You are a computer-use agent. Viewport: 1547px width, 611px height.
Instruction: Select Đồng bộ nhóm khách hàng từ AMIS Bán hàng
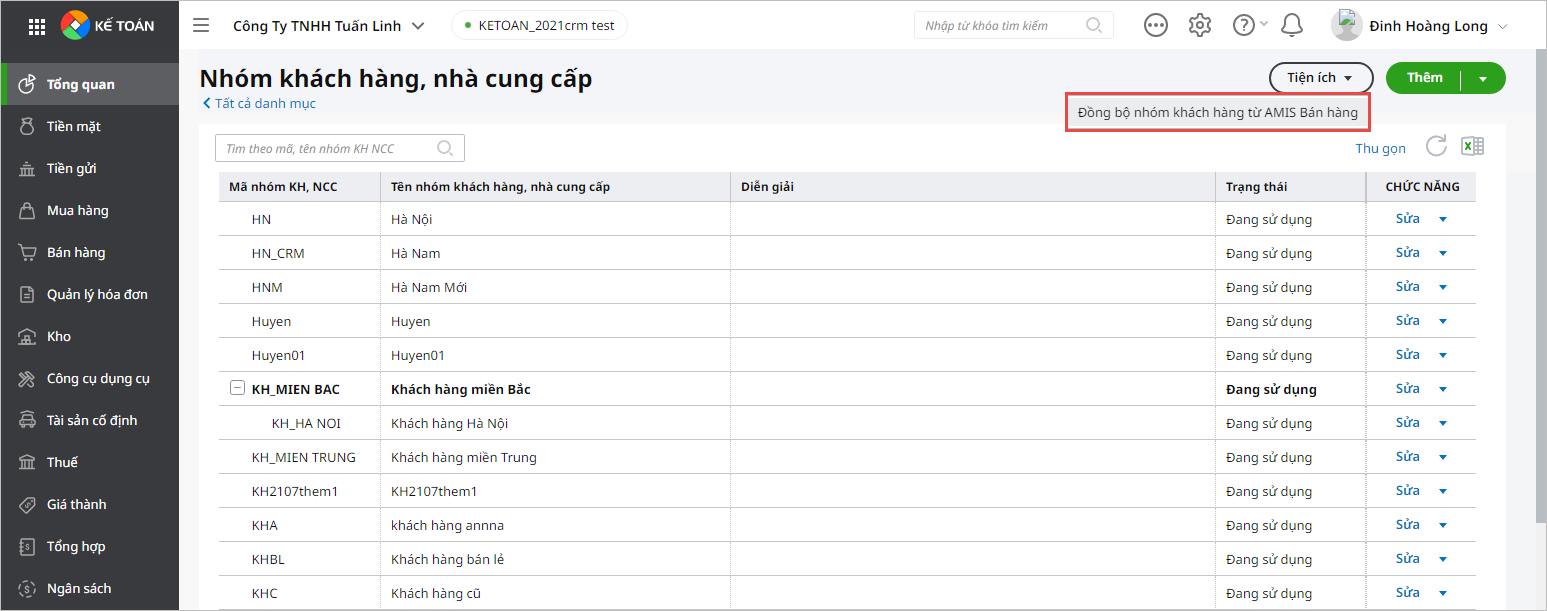tap(1217, 113)
